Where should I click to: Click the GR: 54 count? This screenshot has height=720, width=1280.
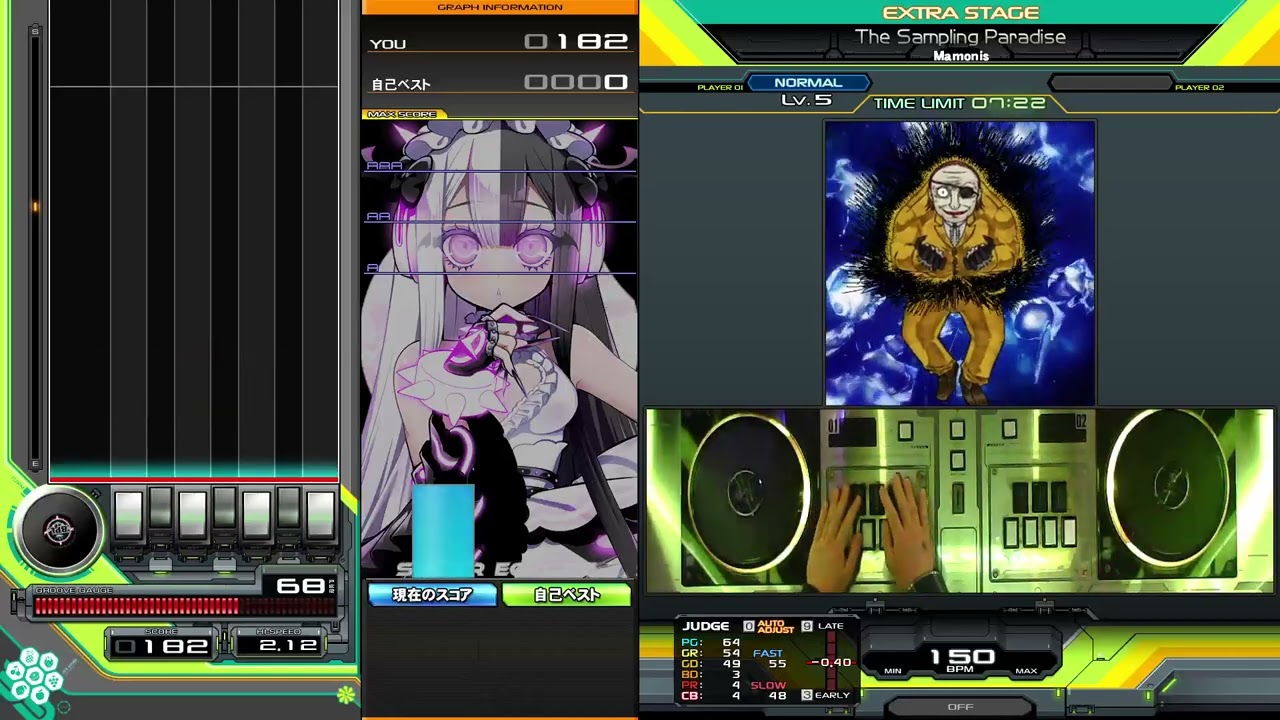[711, 653]
